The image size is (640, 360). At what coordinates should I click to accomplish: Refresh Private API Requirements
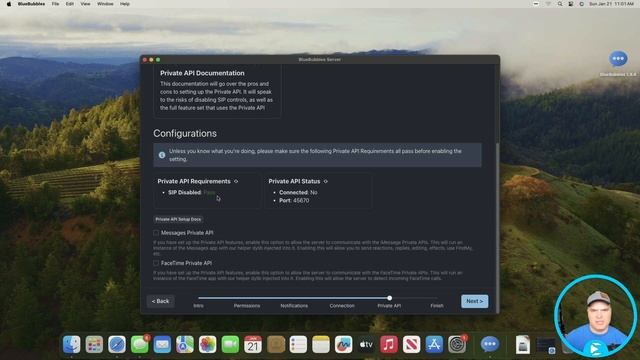click(236, 181)
